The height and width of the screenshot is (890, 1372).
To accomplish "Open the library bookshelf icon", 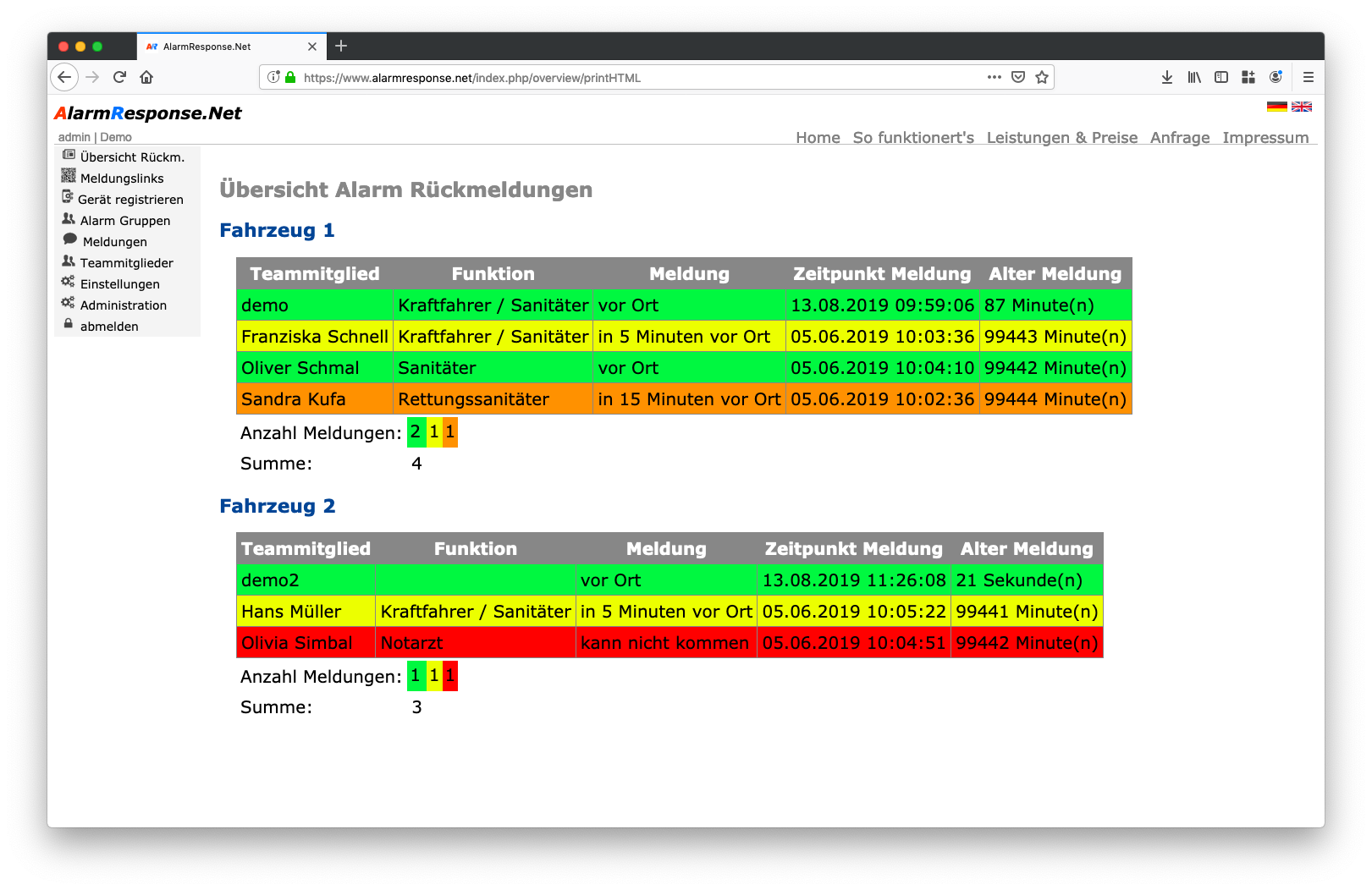I will (x=1194, y=77).
